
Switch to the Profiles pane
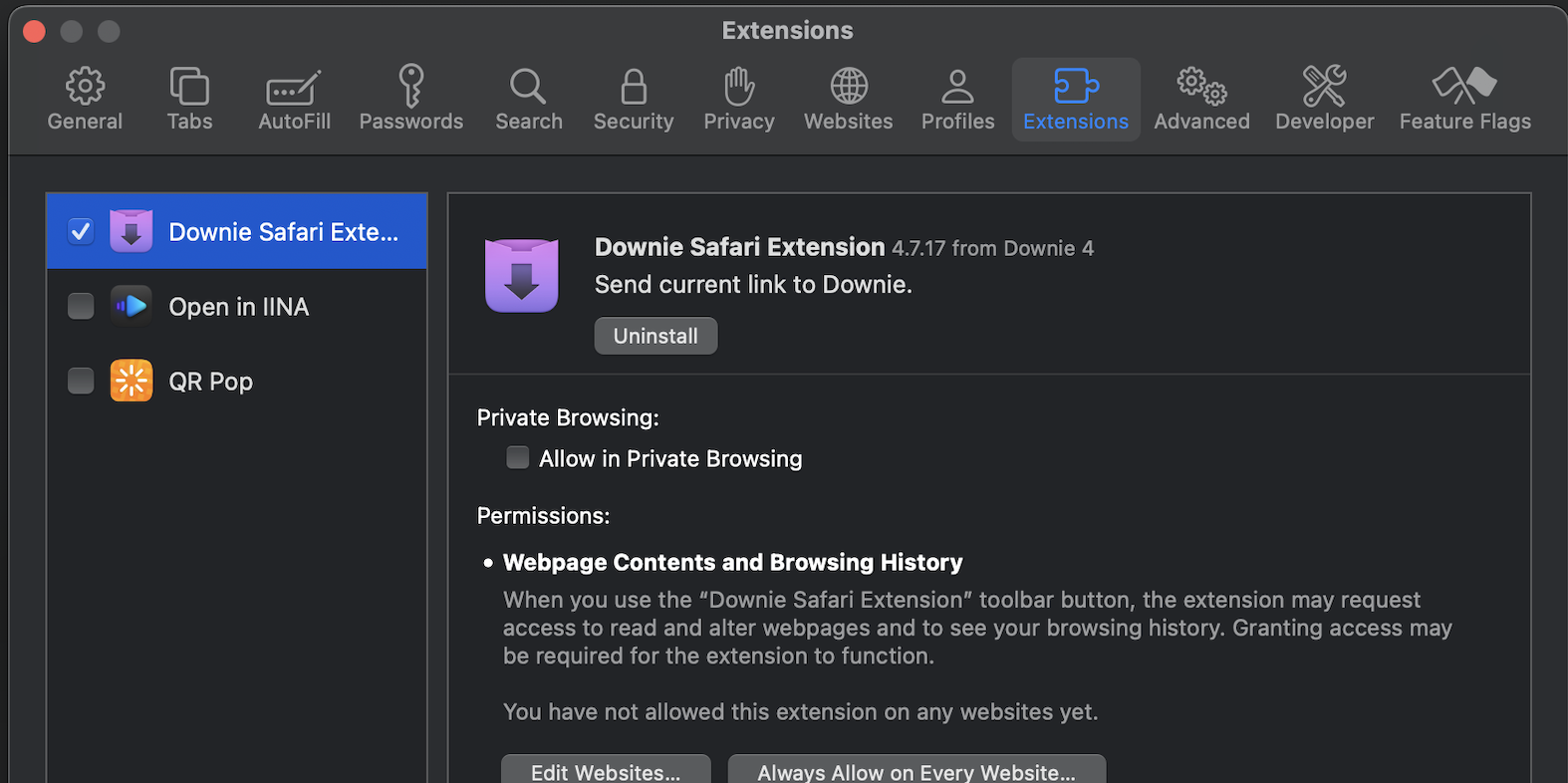click(x=957, y=99)
